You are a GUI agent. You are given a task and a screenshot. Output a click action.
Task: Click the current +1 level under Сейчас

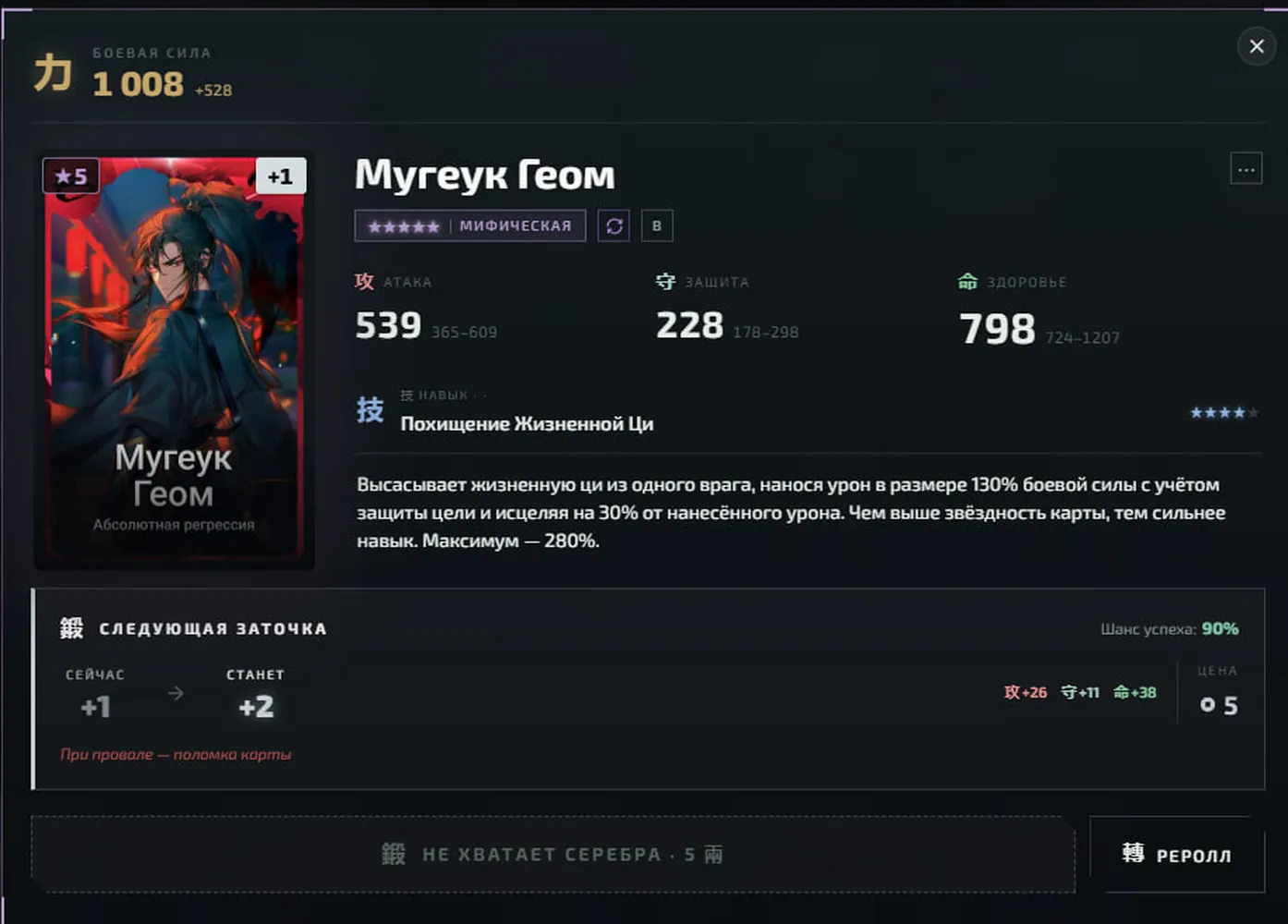95,708
